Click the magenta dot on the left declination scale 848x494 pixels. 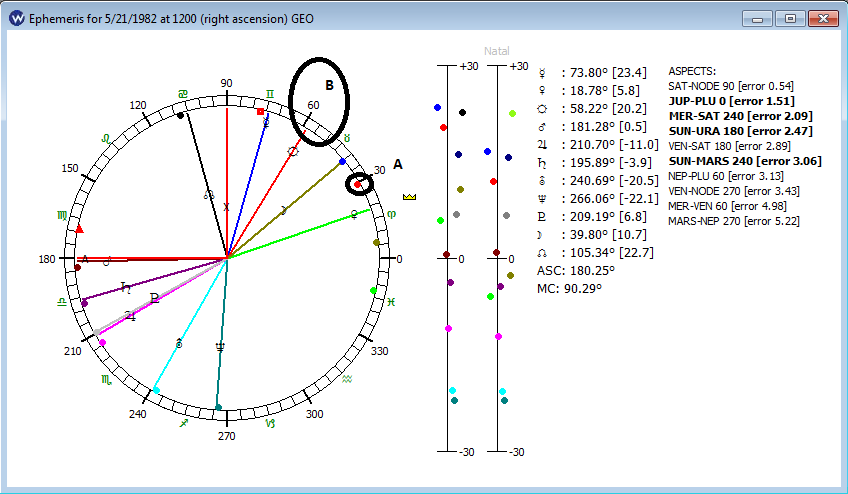coord(448,328)
